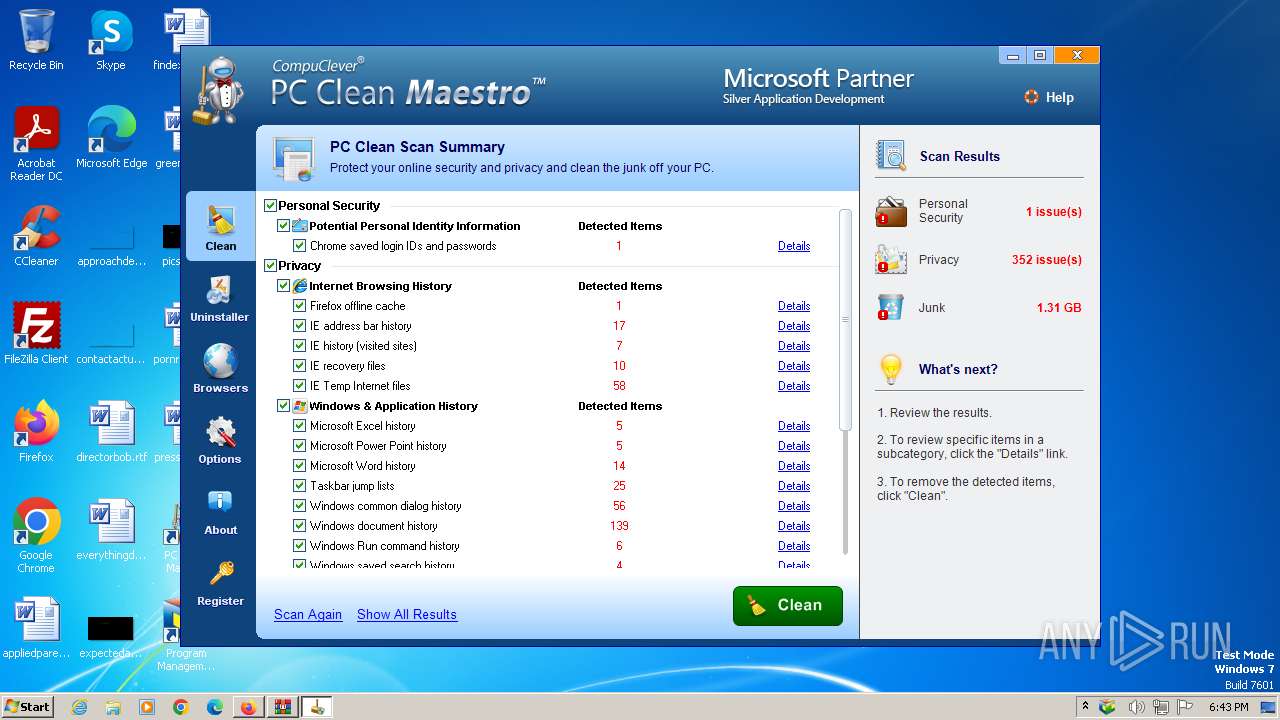Toggle the Privacy category checkbox
Image resolution: width=1280 pixels, height=720 pixels.
coord(270,266)
